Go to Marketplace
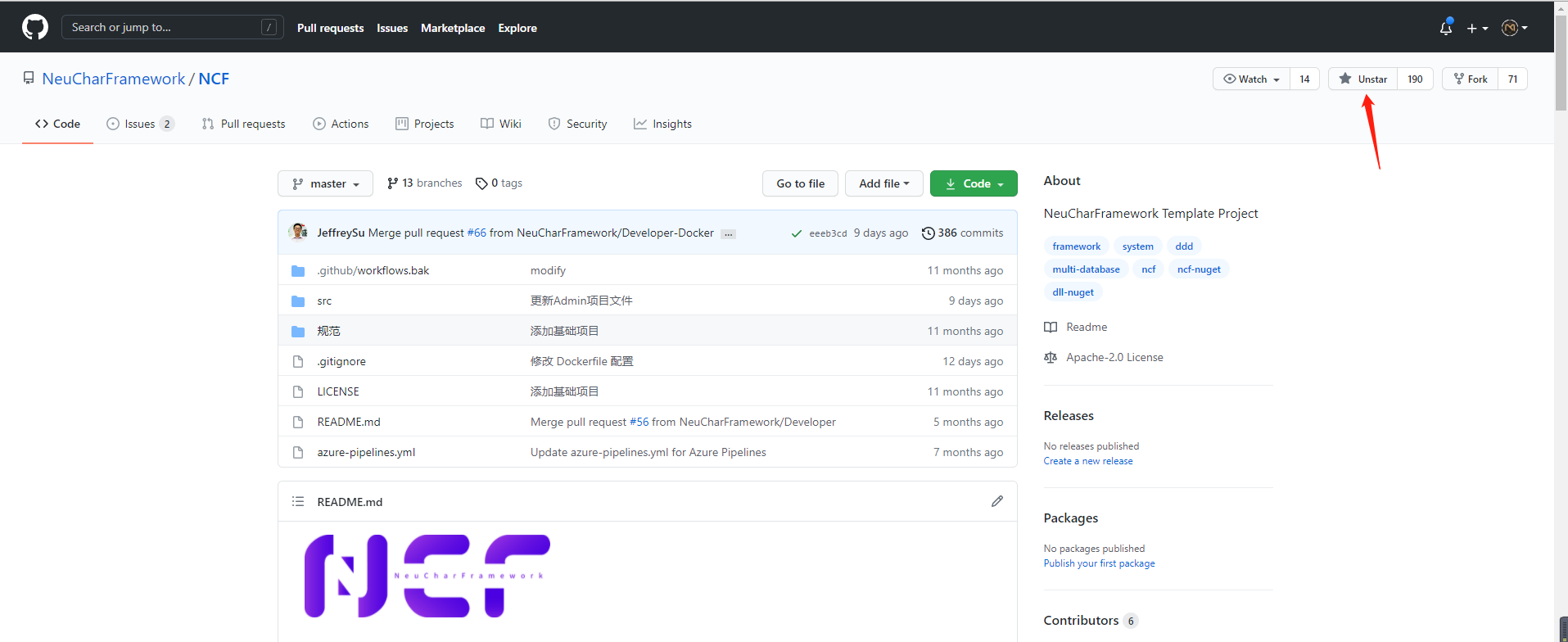 pyautogui.click(x=453, y=28)
